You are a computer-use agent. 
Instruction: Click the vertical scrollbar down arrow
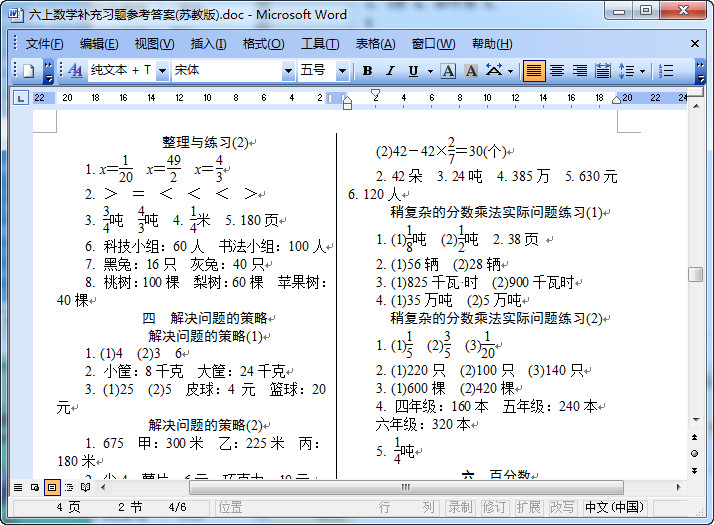(696, 419)
